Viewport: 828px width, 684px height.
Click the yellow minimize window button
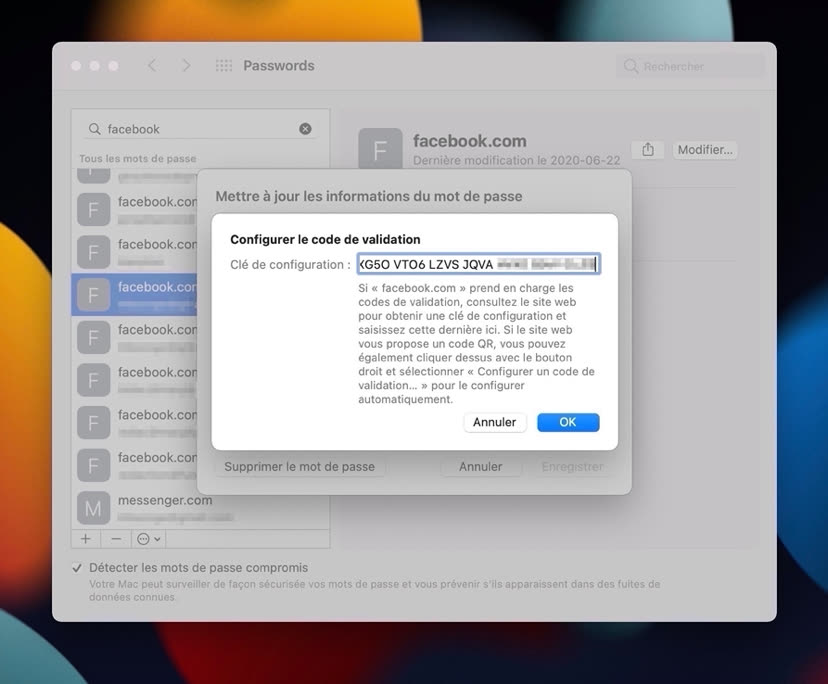pyautogui.click(x=95, y=65)
